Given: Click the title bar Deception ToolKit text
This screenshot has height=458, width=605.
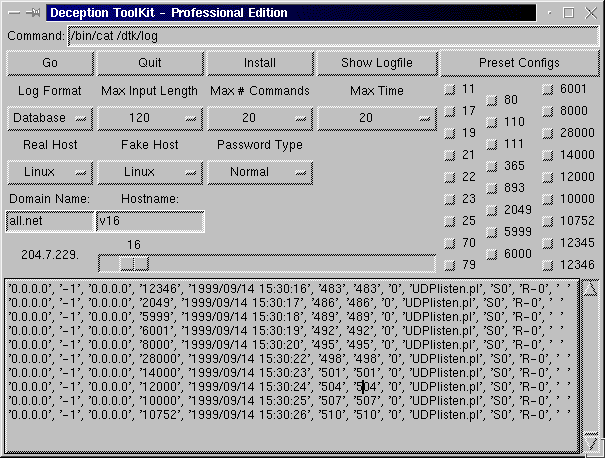Looking at the screenshot, I should click(169, 13).
